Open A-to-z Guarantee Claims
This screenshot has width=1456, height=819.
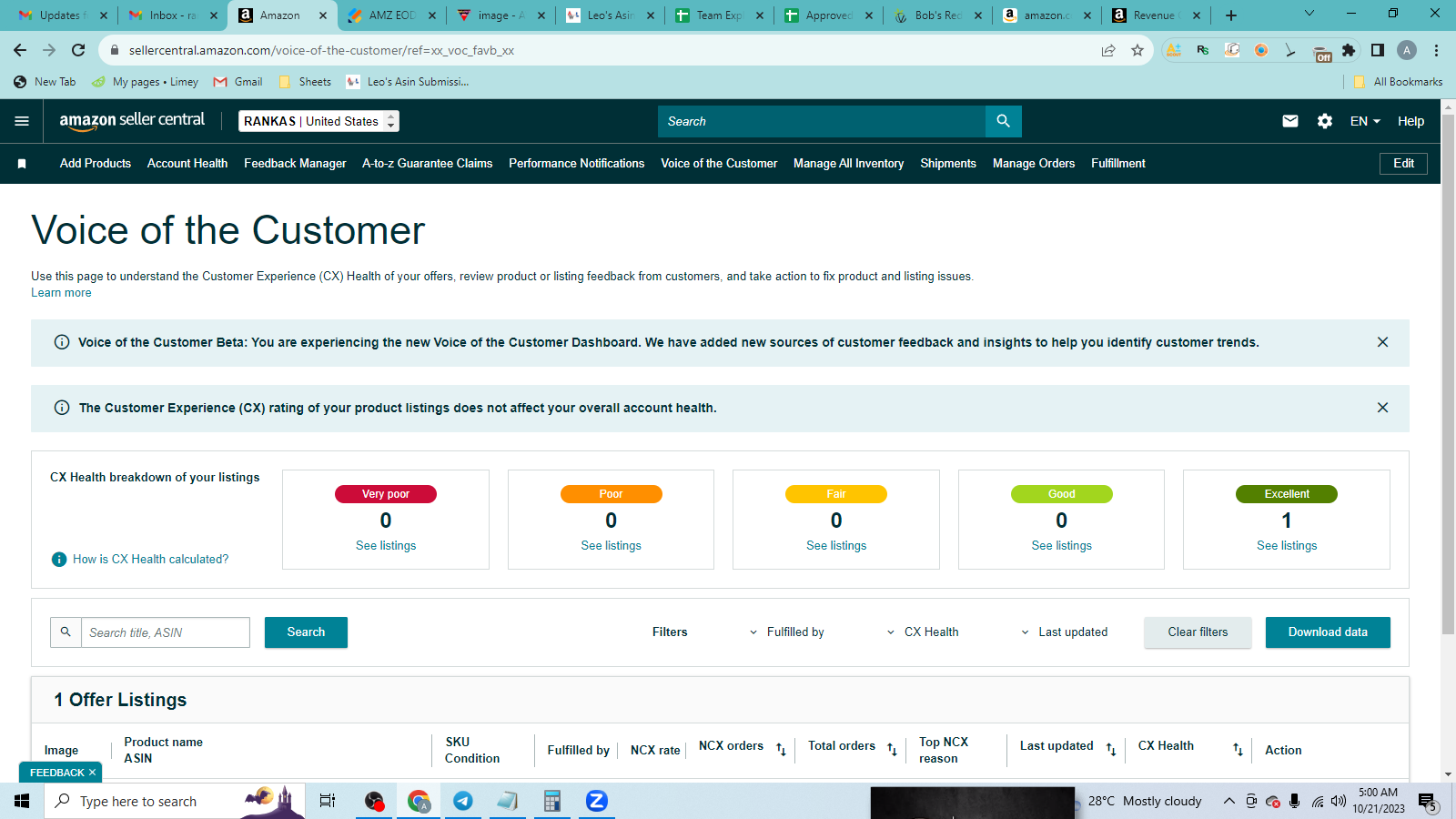point(427,164)
